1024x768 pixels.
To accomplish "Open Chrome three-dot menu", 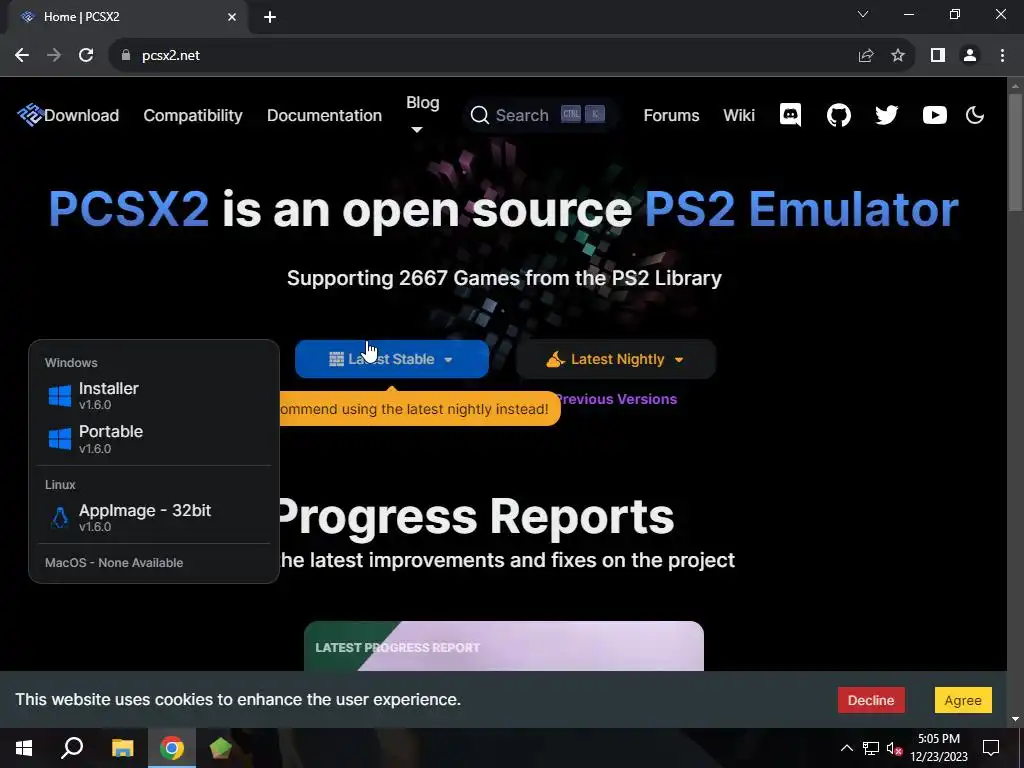I will pos(1002,55).
